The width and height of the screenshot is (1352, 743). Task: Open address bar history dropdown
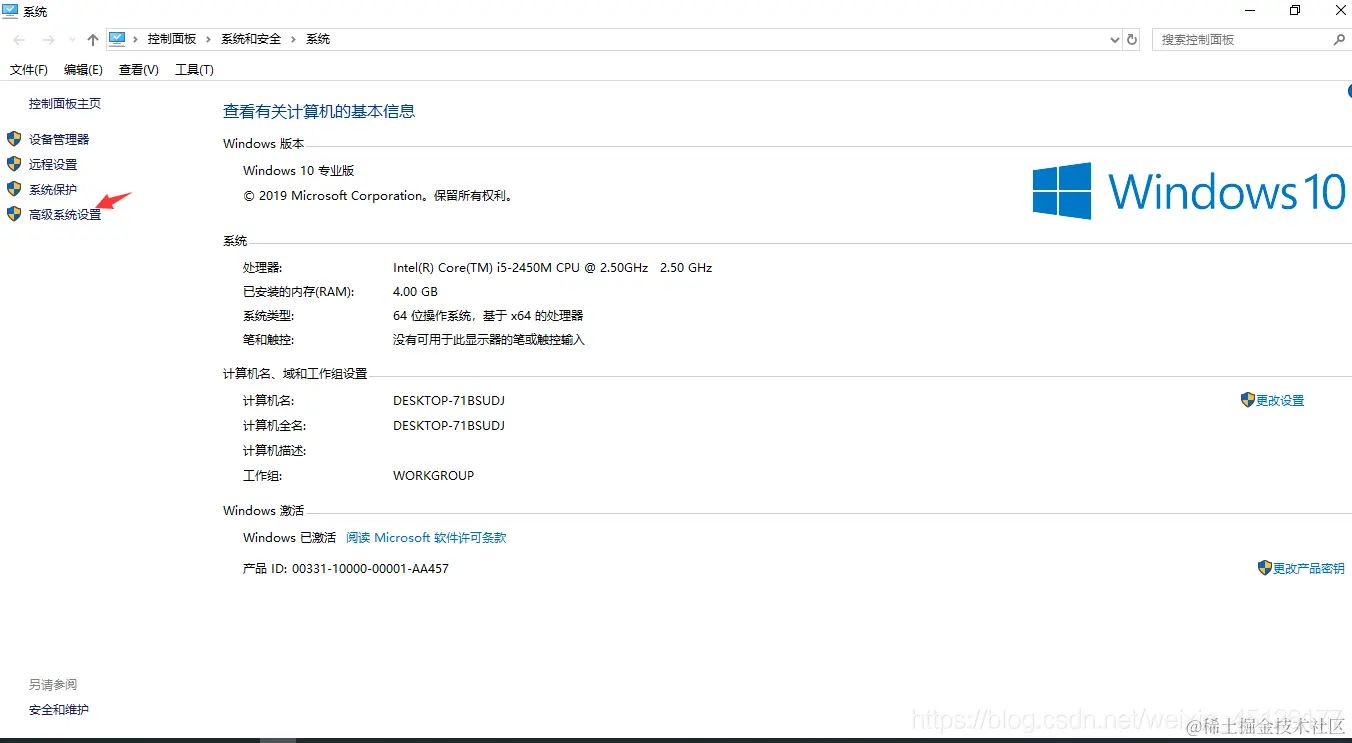coord(1116,40)
